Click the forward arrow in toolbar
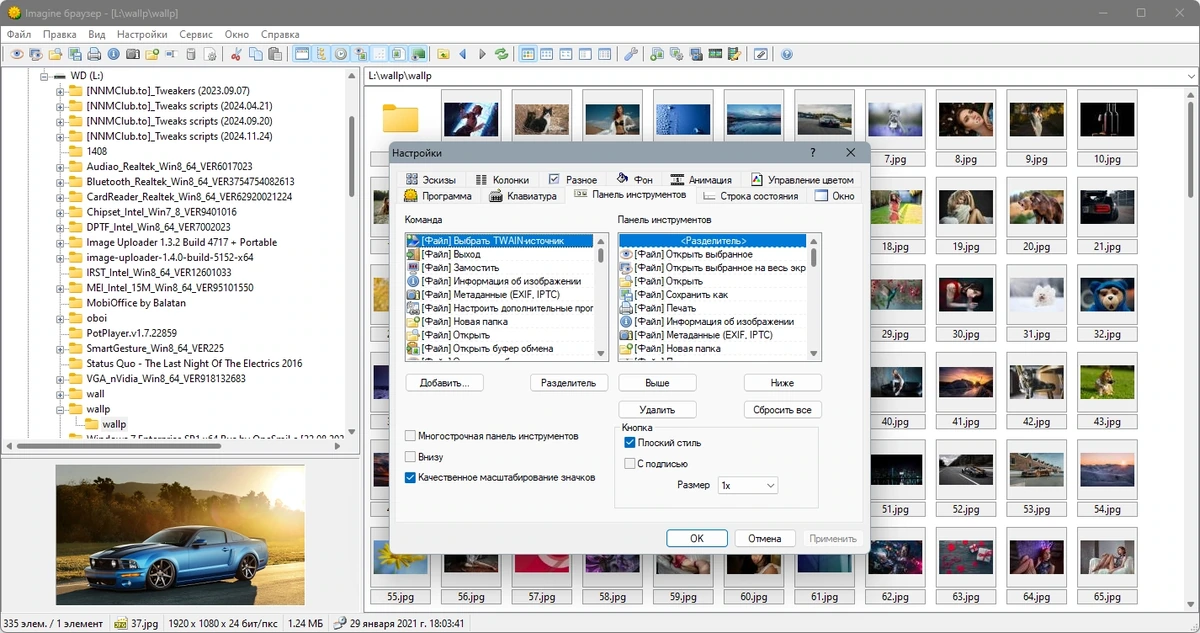This screenshot has width=1200, height=633. [483, 54]
